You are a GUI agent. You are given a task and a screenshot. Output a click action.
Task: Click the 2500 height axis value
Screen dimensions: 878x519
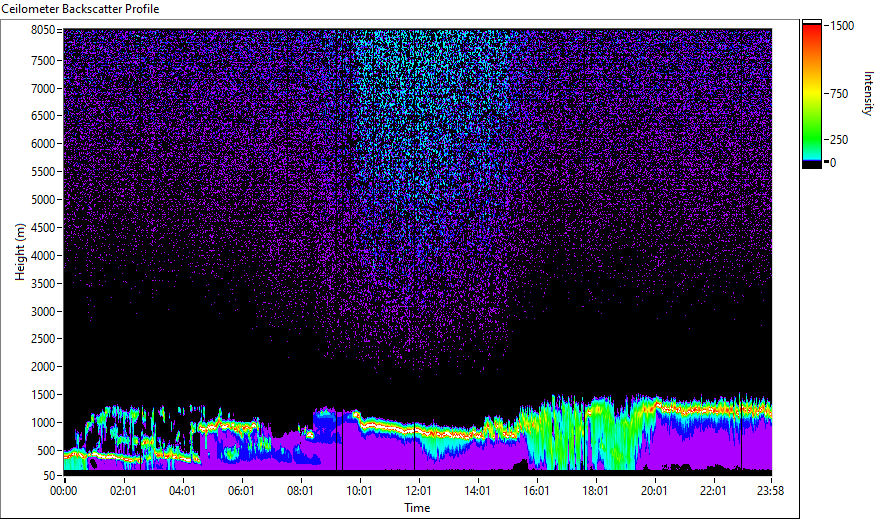43,339
